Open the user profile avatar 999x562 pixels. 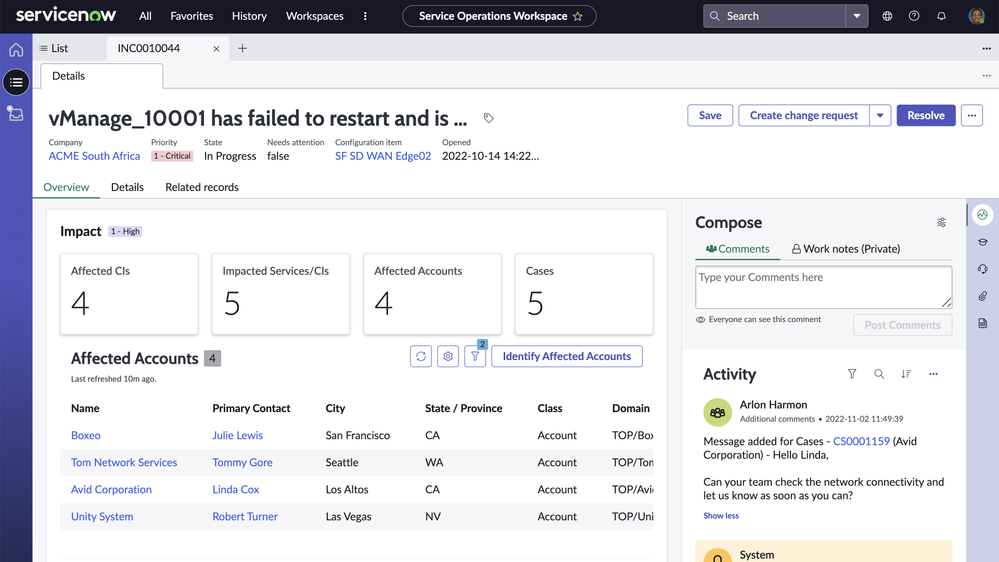pos(976,16)
